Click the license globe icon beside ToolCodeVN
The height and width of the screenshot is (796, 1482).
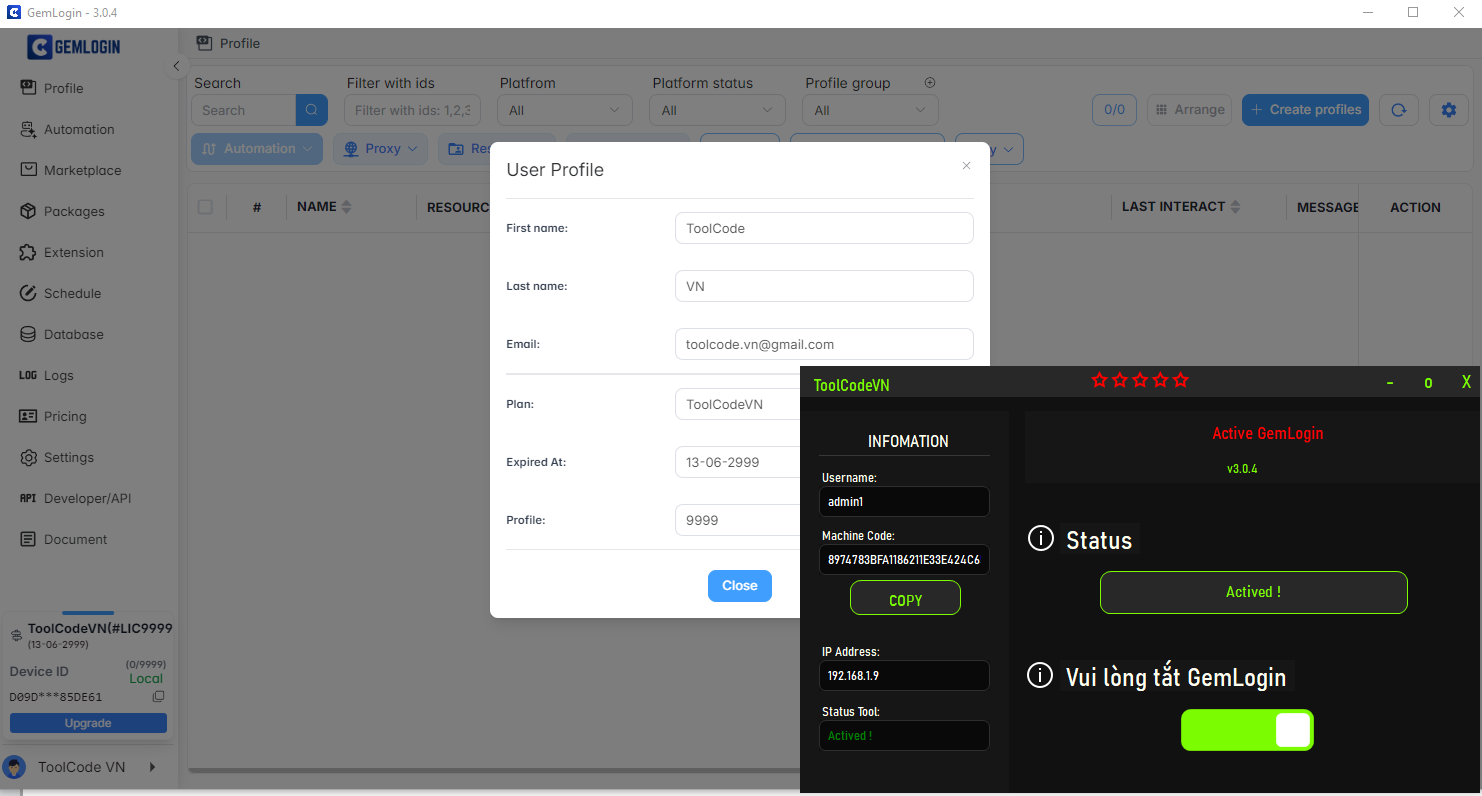16,635
